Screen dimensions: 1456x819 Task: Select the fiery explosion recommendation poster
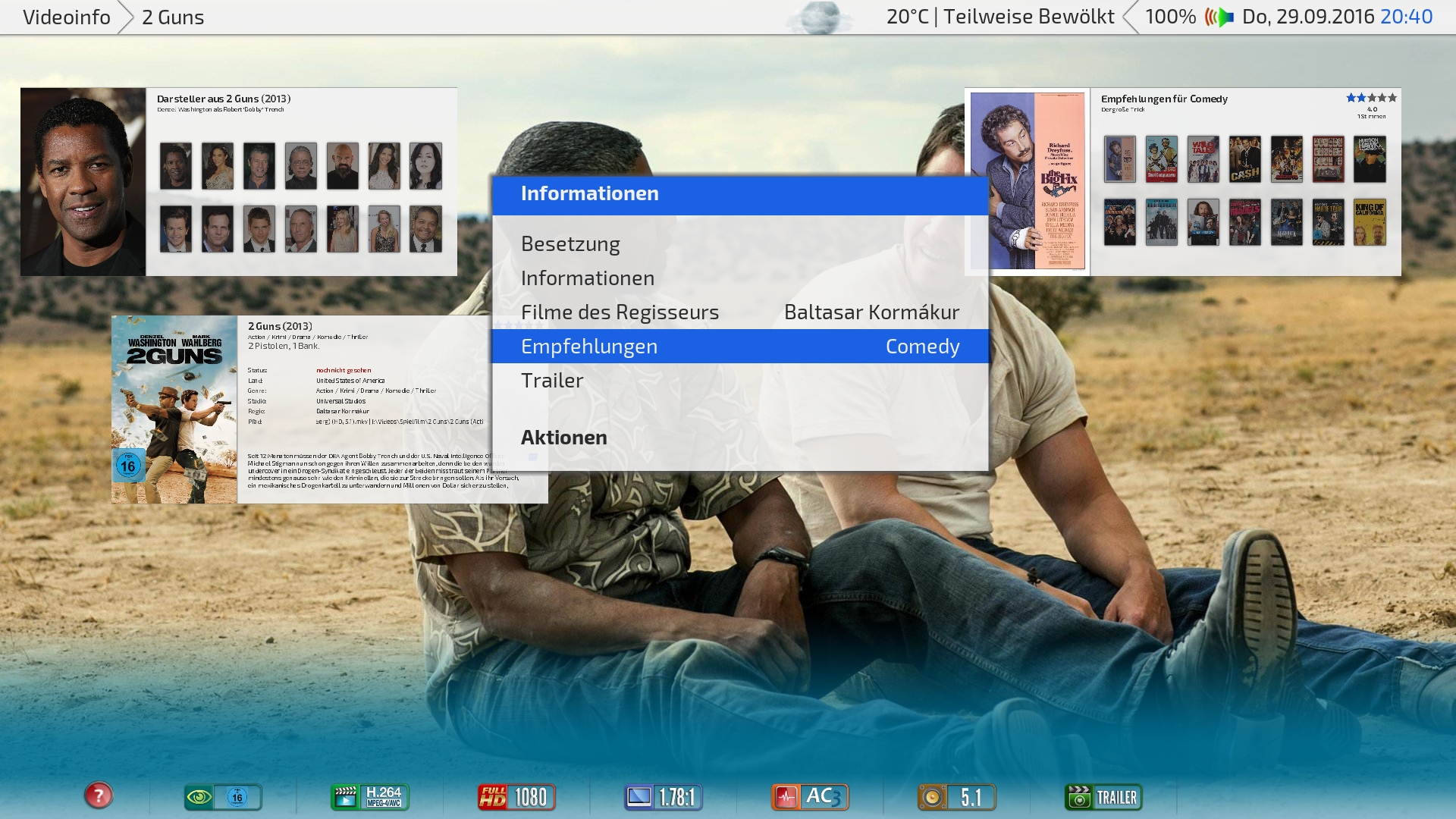1287,159
